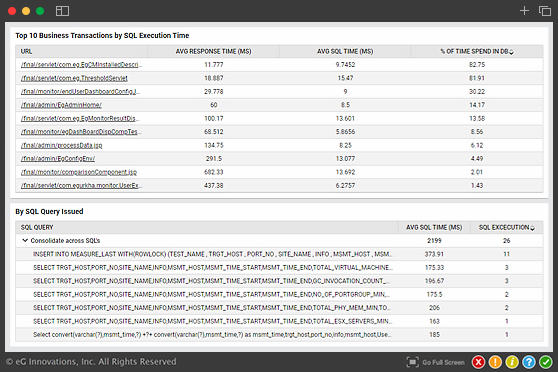Click the orange major alert icon
Image resolution: width=558 pixels, height=372 pixels.
coord(495,362)
